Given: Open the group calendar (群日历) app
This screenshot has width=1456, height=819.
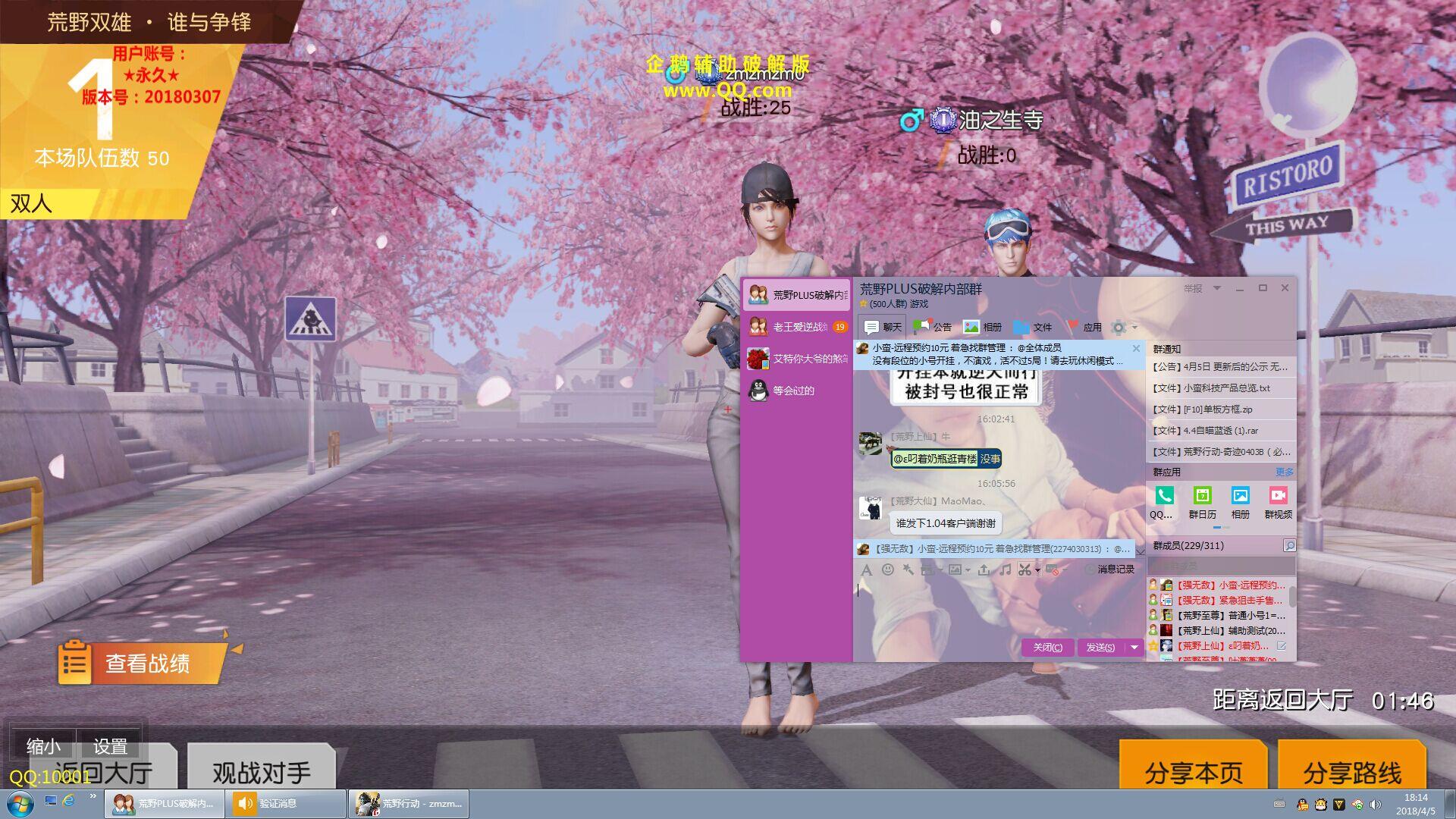Looking at the screenshot, I should point(1202,503).
